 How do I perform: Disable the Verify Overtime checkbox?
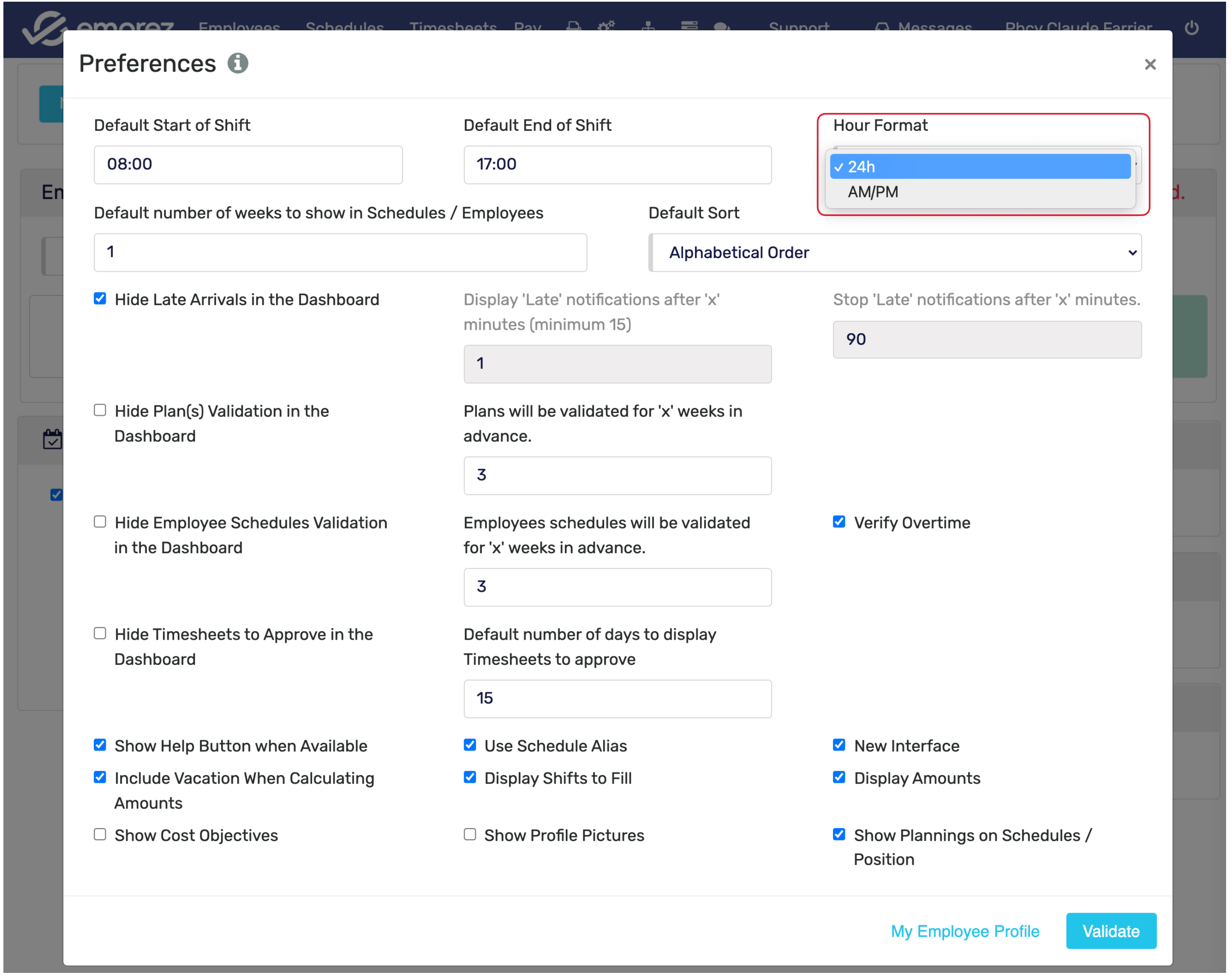pos(839,522)
